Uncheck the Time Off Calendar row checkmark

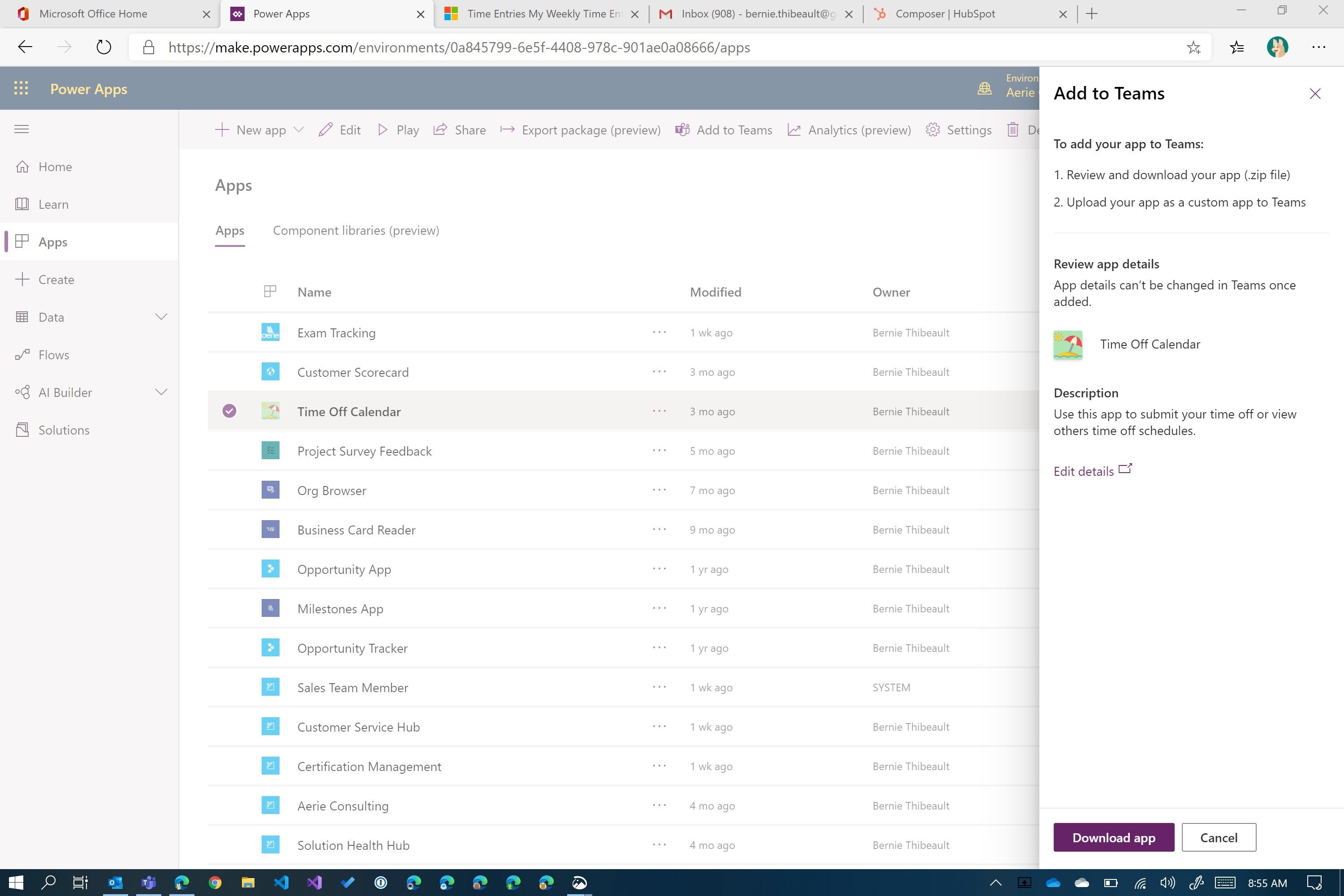pos(229,411)
